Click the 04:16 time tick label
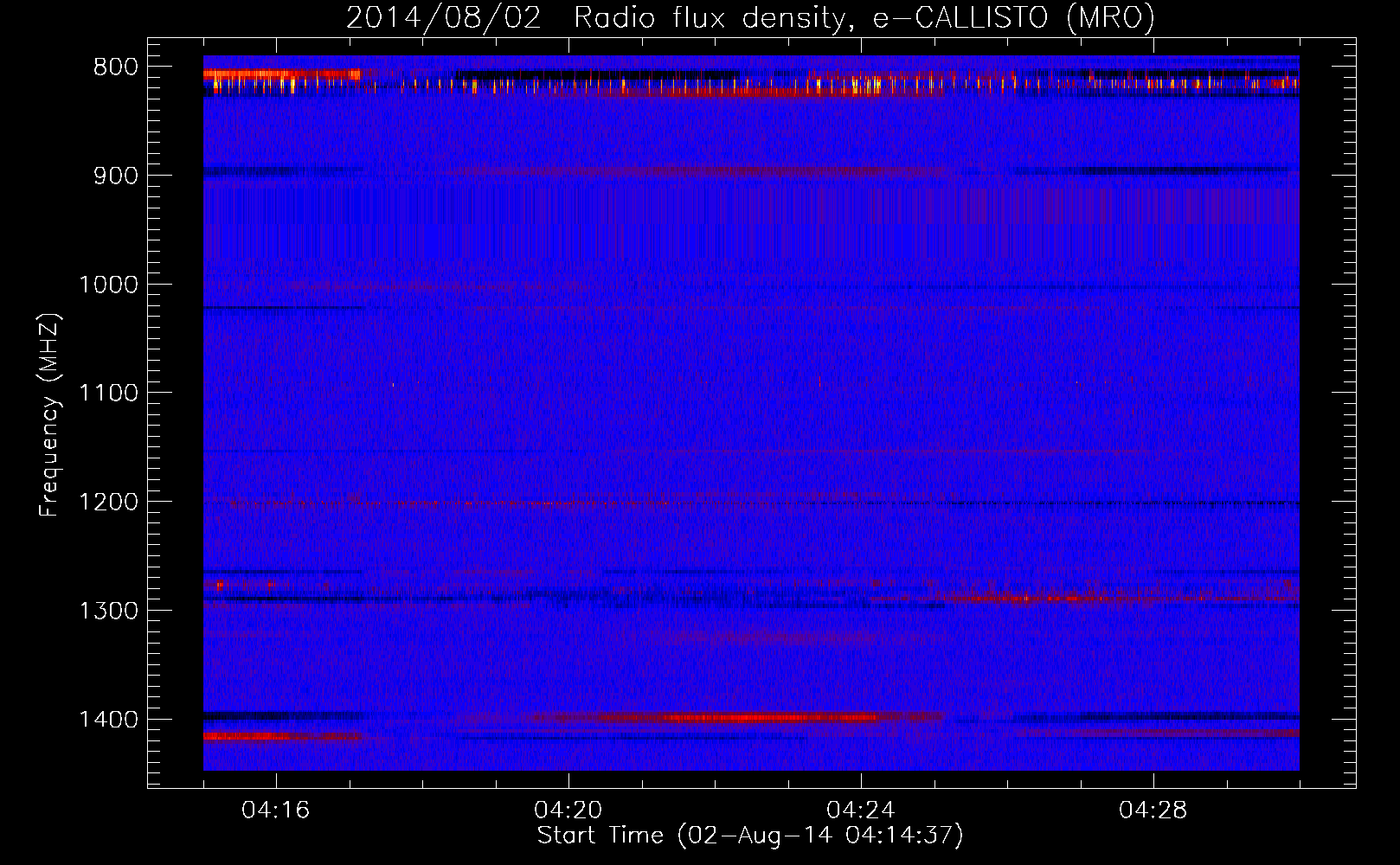The image size is (1400, 865). pyautogui.click(x=276, y=811)
